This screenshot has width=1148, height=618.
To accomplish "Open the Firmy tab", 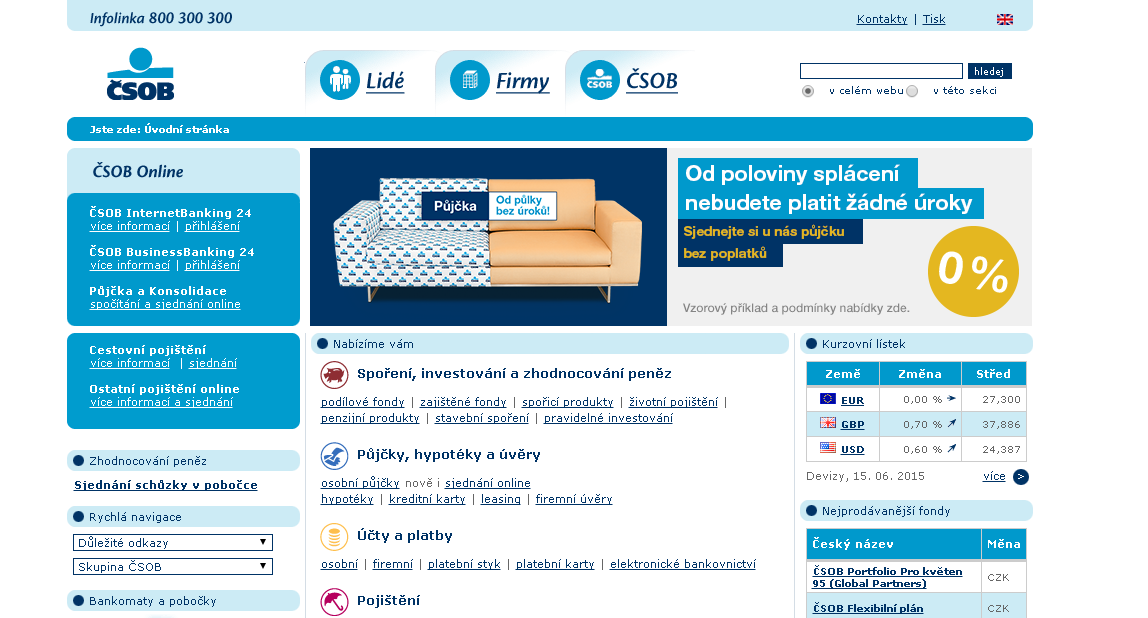I will (522, 81).
